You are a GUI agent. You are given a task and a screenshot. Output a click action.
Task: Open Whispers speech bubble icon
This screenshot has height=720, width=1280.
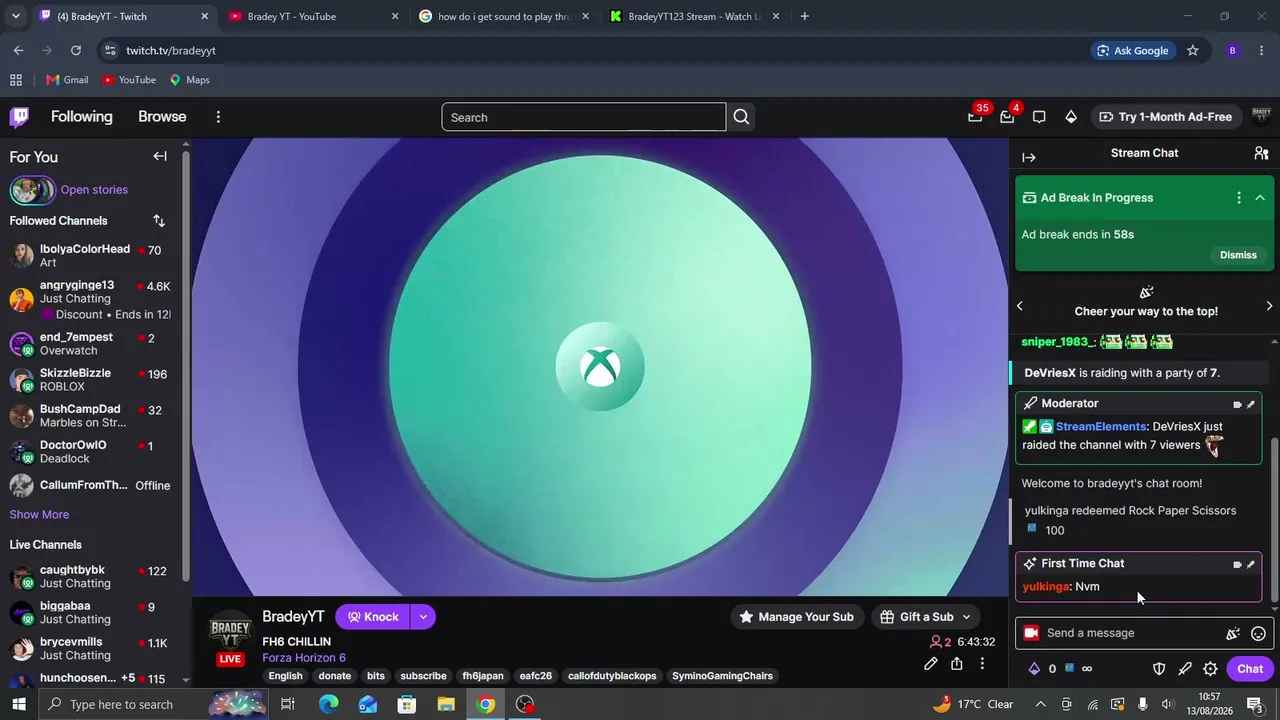(1039, 117)
